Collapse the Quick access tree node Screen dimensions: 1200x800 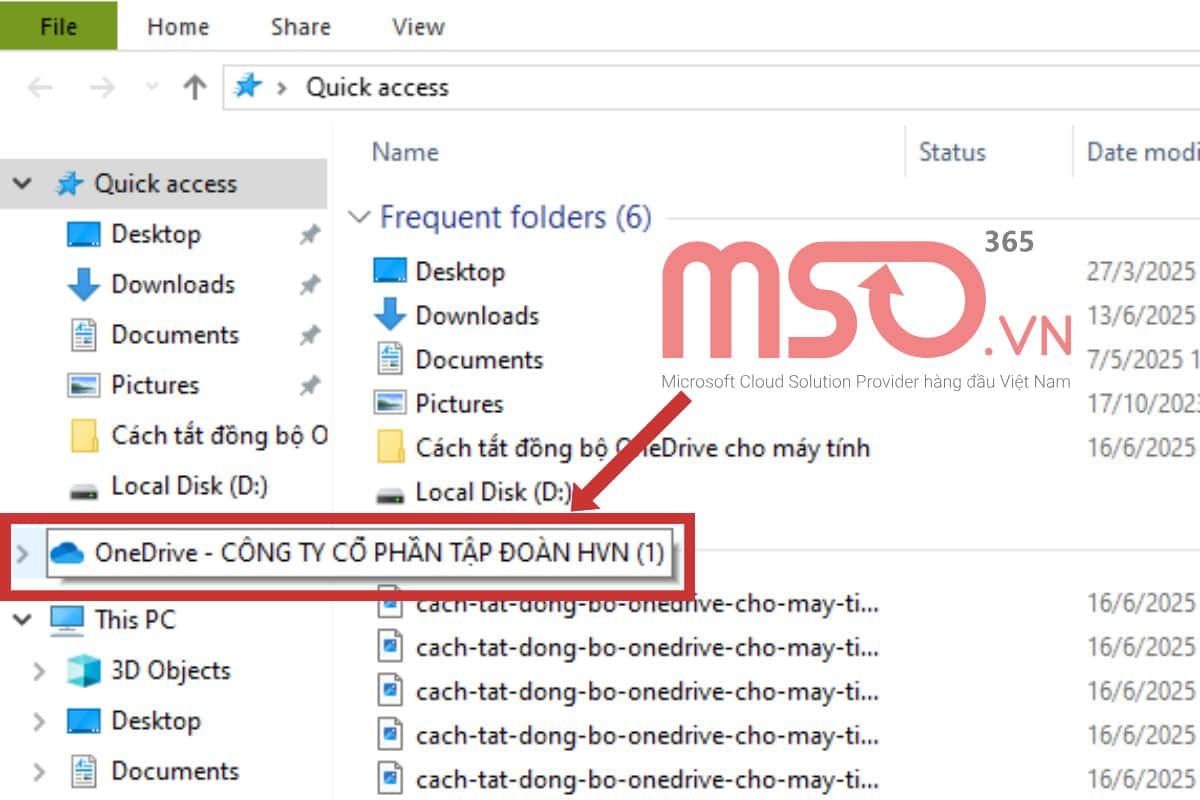pos(23,184)
